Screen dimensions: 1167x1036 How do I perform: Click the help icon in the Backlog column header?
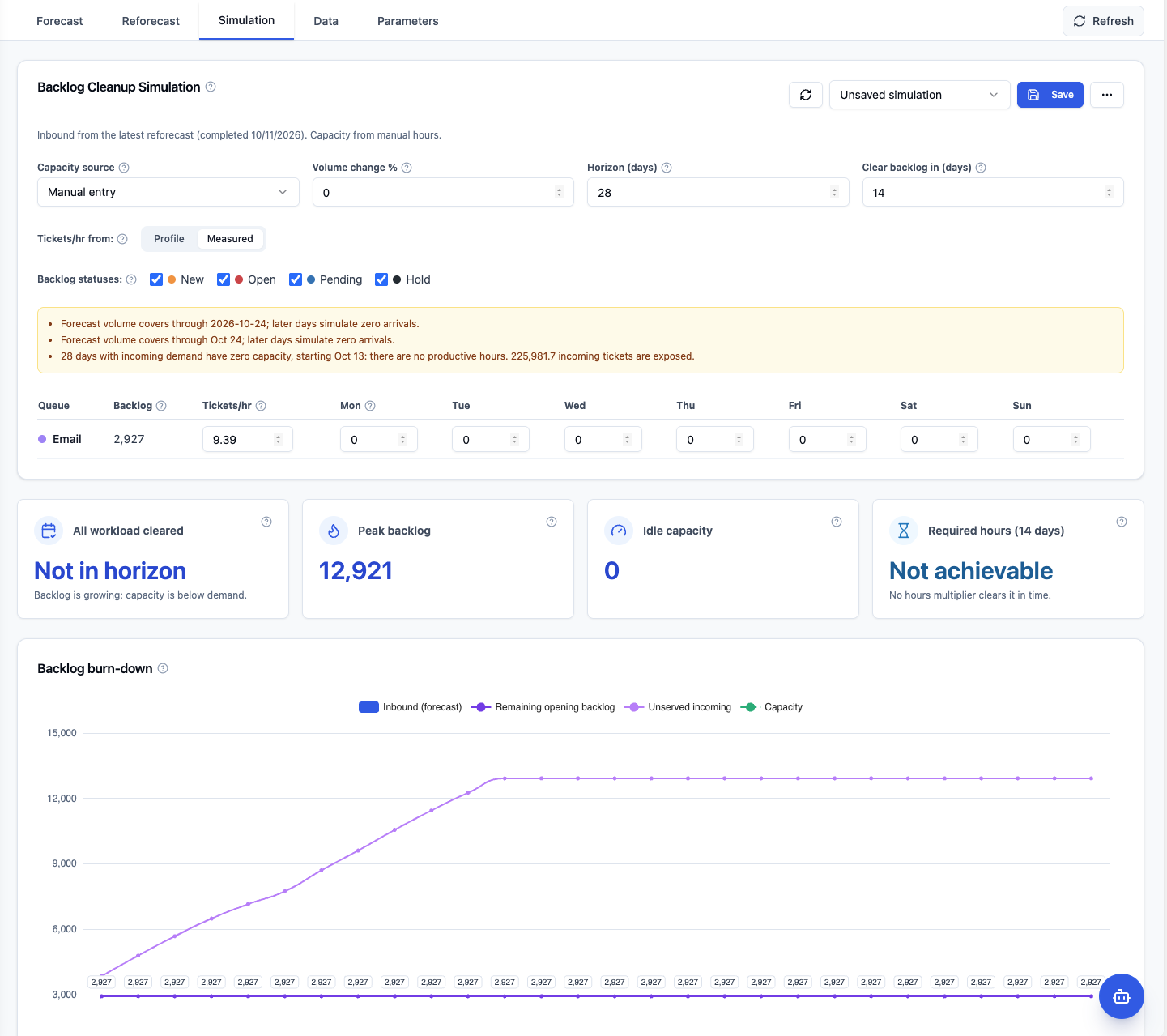161,406
